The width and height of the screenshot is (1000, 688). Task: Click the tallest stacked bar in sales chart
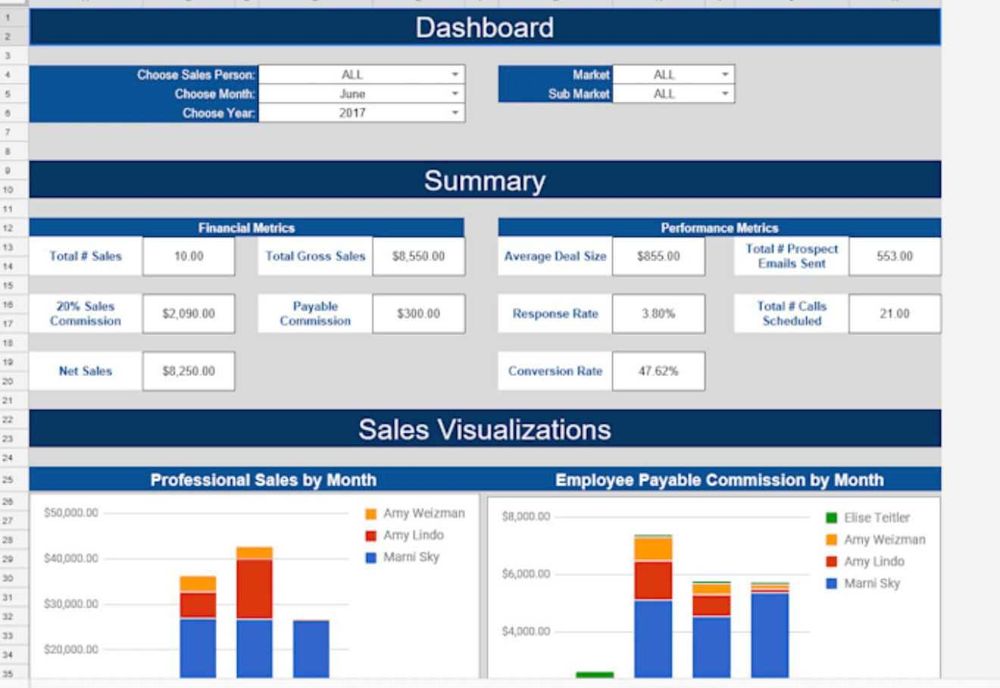click(x=254, y=612)
